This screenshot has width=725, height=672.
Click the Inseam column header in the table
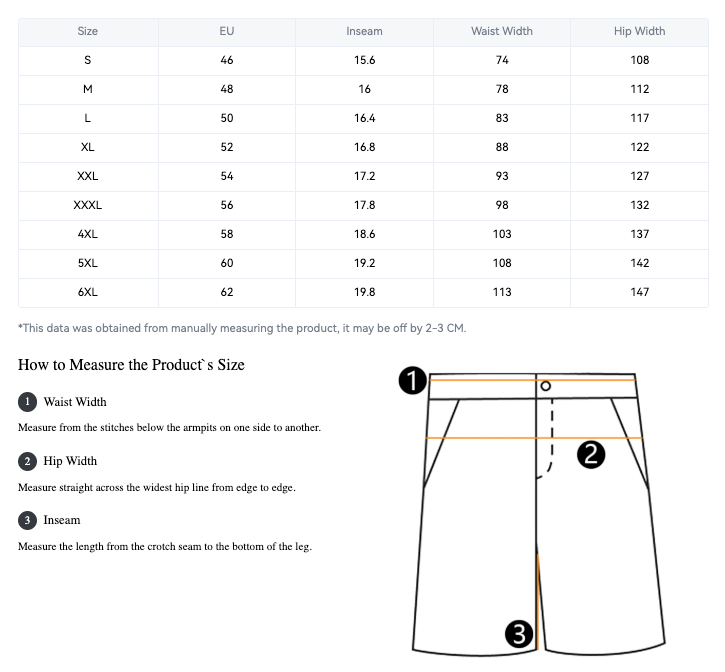pyautogui.click(x=364, y=31)
